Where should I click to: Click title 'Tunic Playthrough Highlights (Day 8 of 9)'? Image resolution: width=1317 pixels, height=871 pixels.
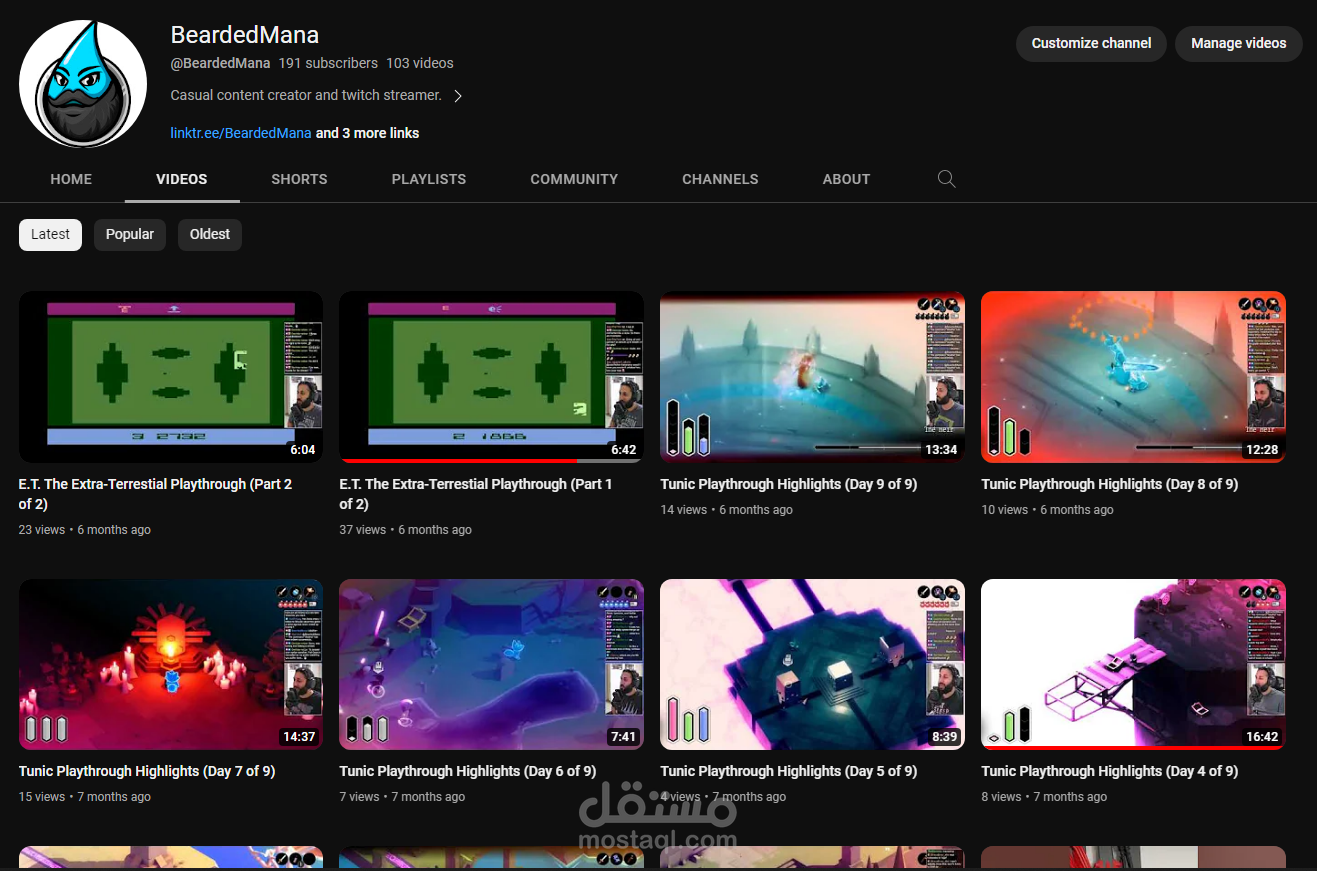pyautogui.click(x=1109, y=484)
